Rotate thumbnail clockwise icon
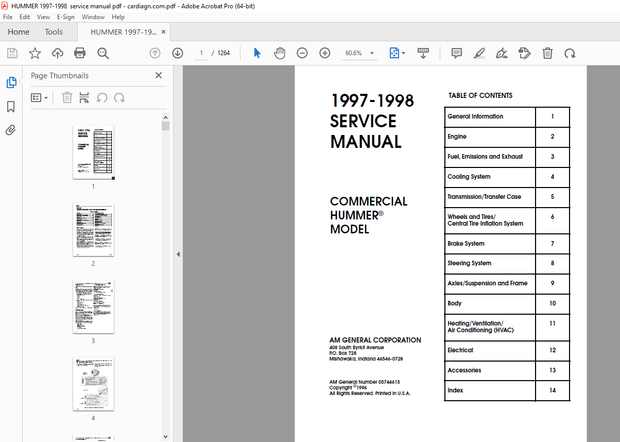The height and width of the screenshot is (442, 620). click(119, 97)
